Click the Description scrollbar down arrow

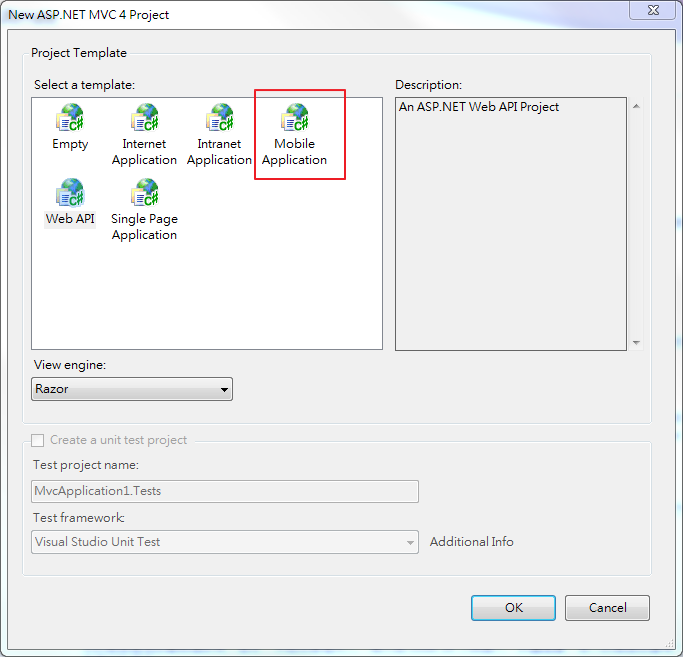(x=636, y=342)
